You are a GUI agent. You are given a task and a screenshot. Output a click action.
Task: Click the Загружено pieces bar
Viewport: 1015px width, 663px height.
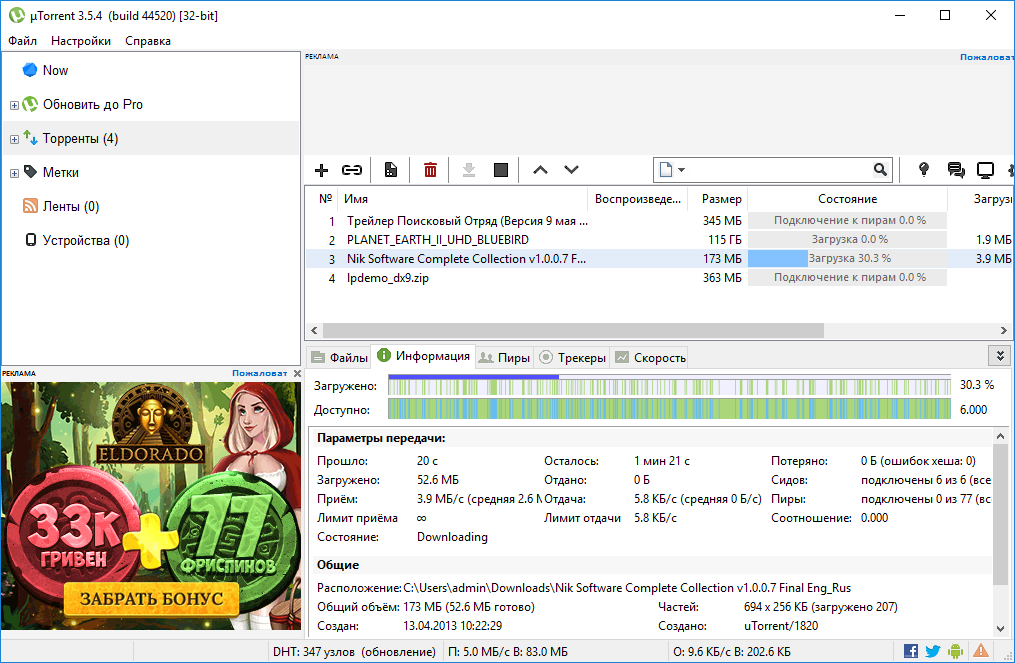coord(669,385)
